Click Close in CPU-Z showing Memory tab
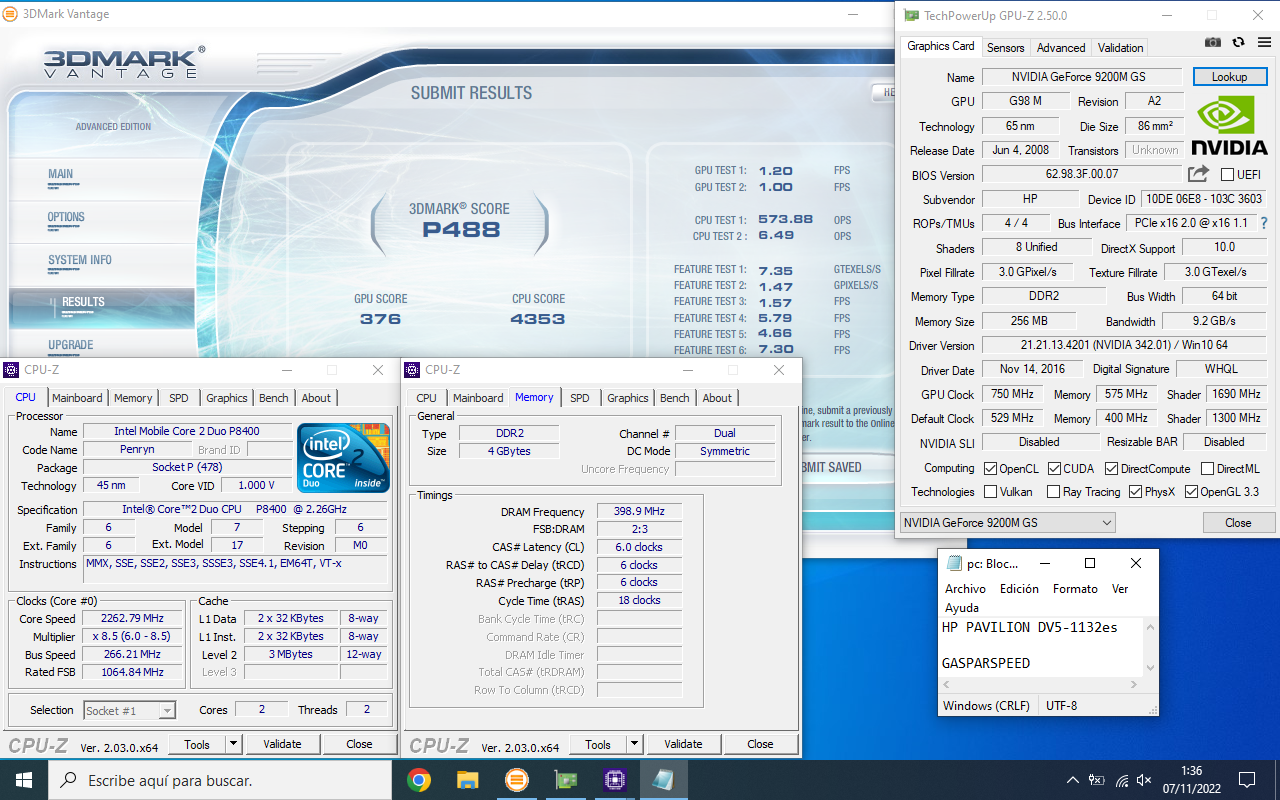Viewport: 1280px width, 800px height. [x=760, y=744]
